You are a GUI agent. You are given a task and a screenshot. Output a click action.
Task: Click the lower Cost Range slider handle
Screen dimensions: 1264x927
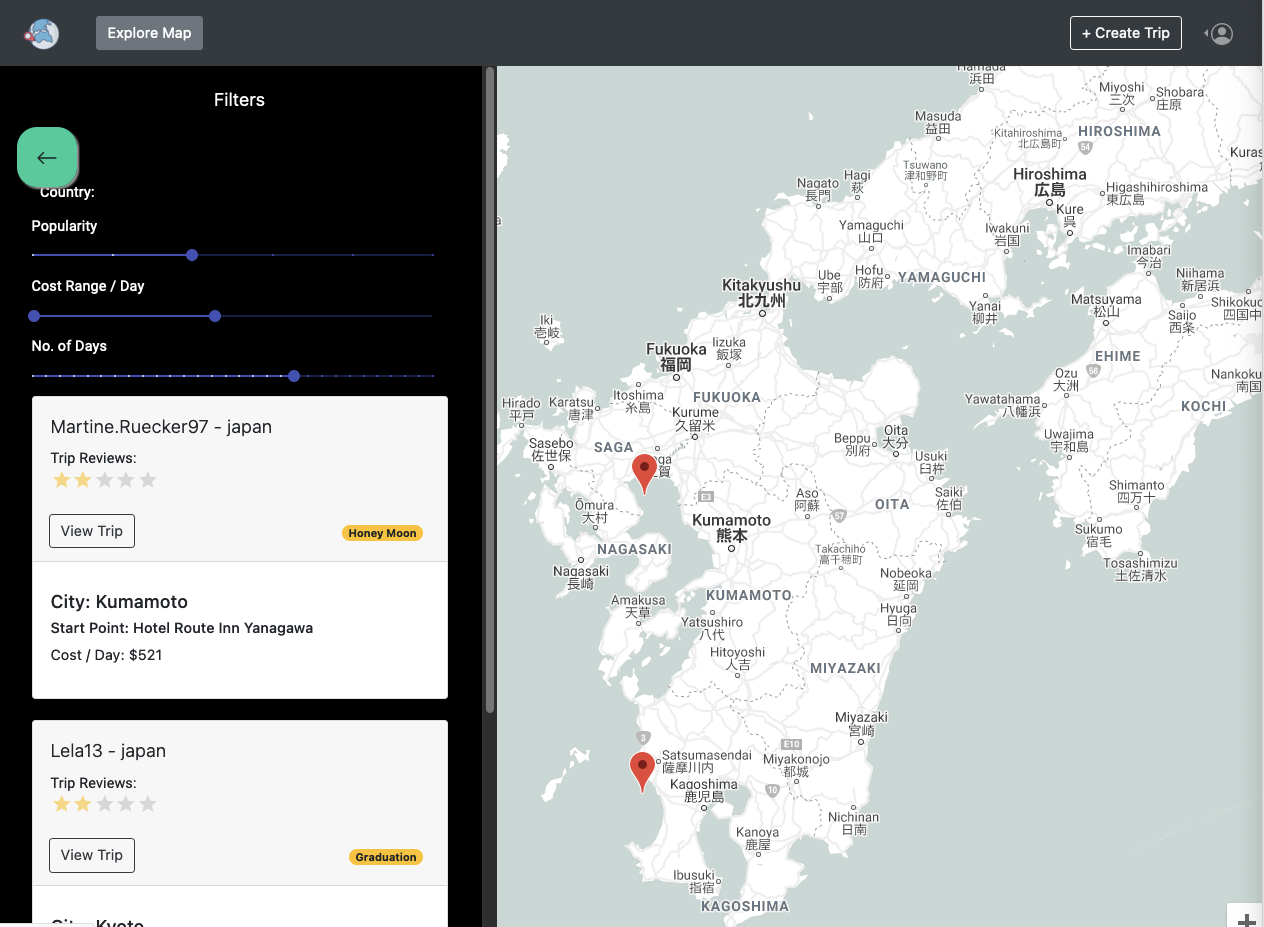tap(34, 316)
